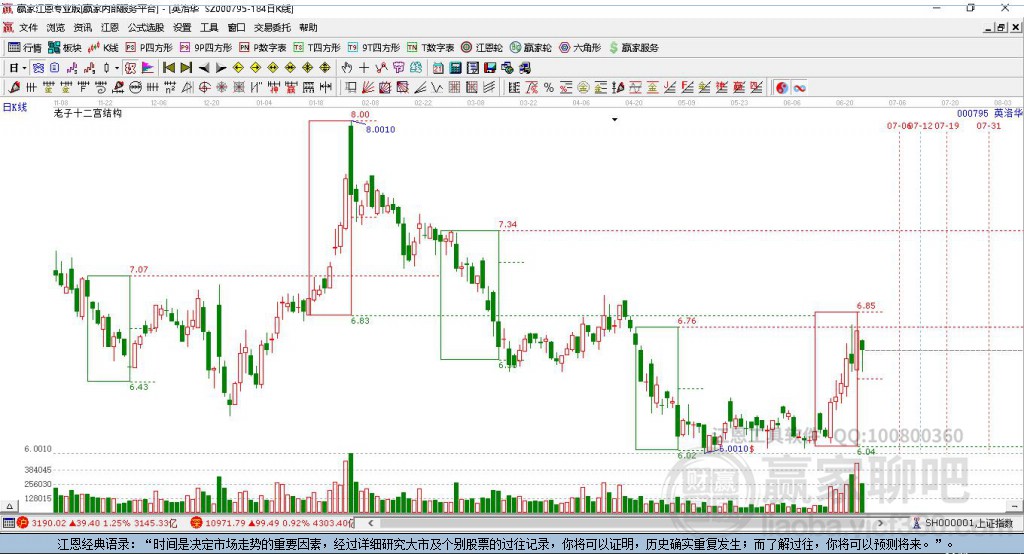
Task: Switch to K线 chart view
Action: [103, 48]
